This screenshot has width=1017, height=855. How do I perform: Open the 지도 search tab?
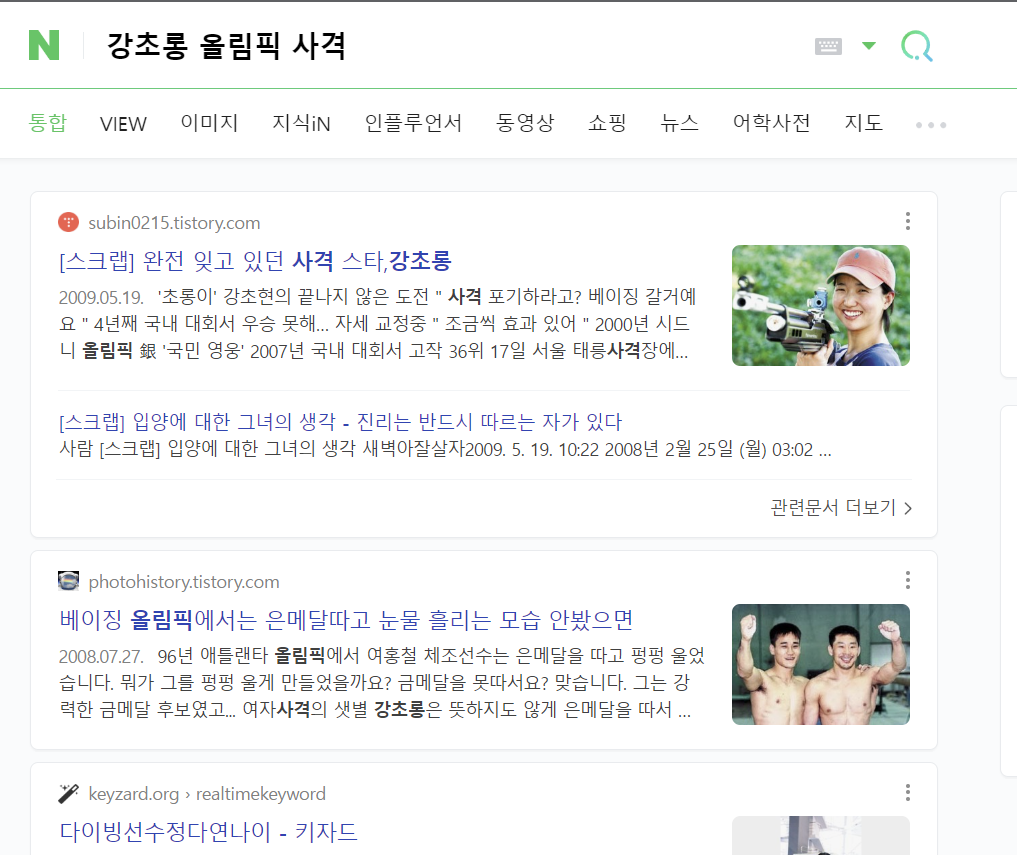[x=863, y=124]
